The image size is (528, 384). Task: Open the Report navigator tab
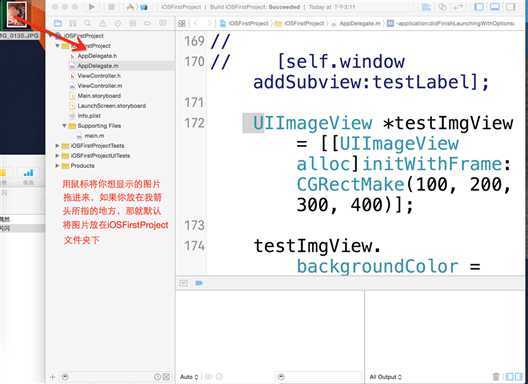[163, 23]
